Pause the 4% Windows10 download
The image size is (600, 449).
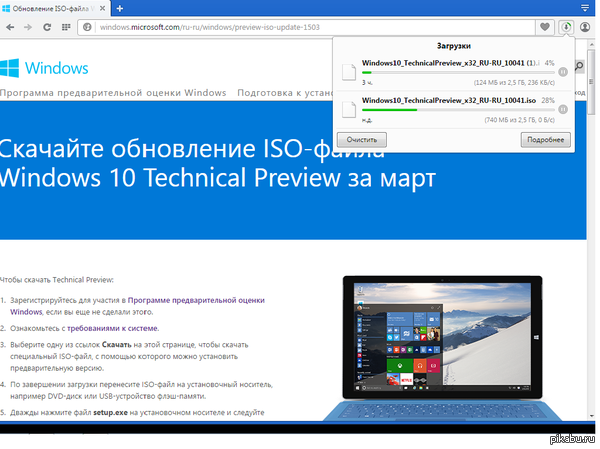coord(563,72)
